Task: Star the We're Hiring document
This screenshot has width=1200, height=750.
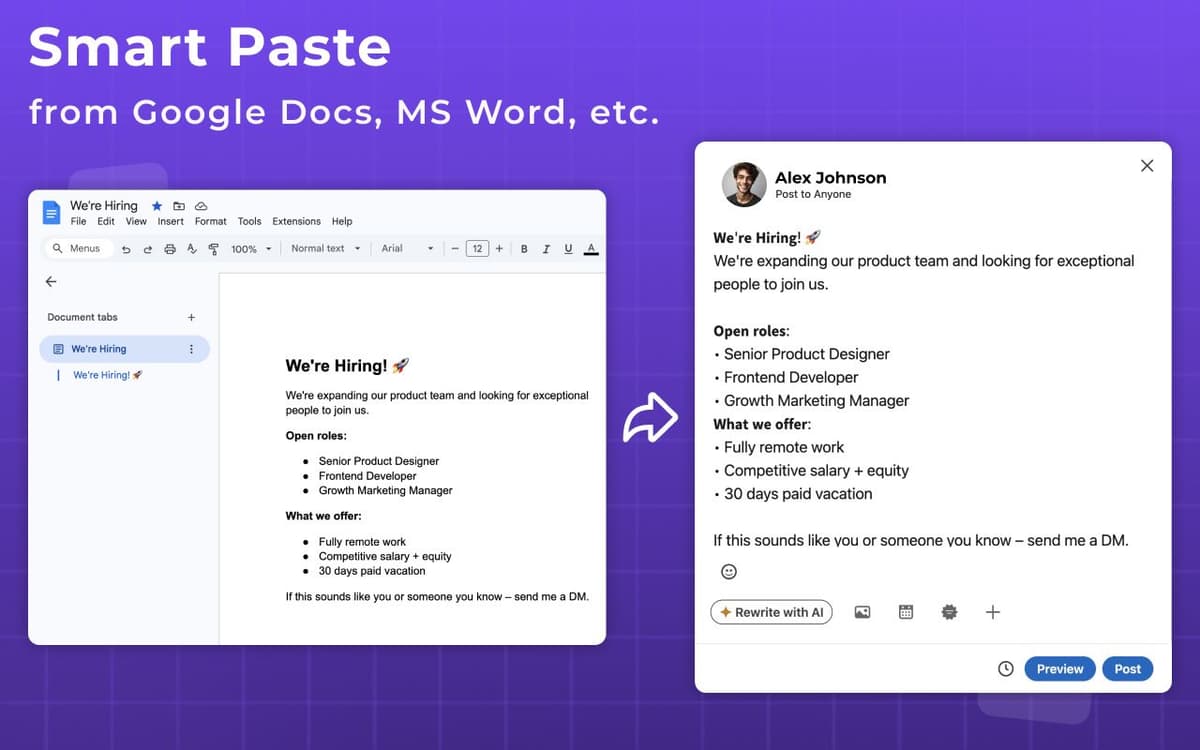Action: tap(157, 206)
